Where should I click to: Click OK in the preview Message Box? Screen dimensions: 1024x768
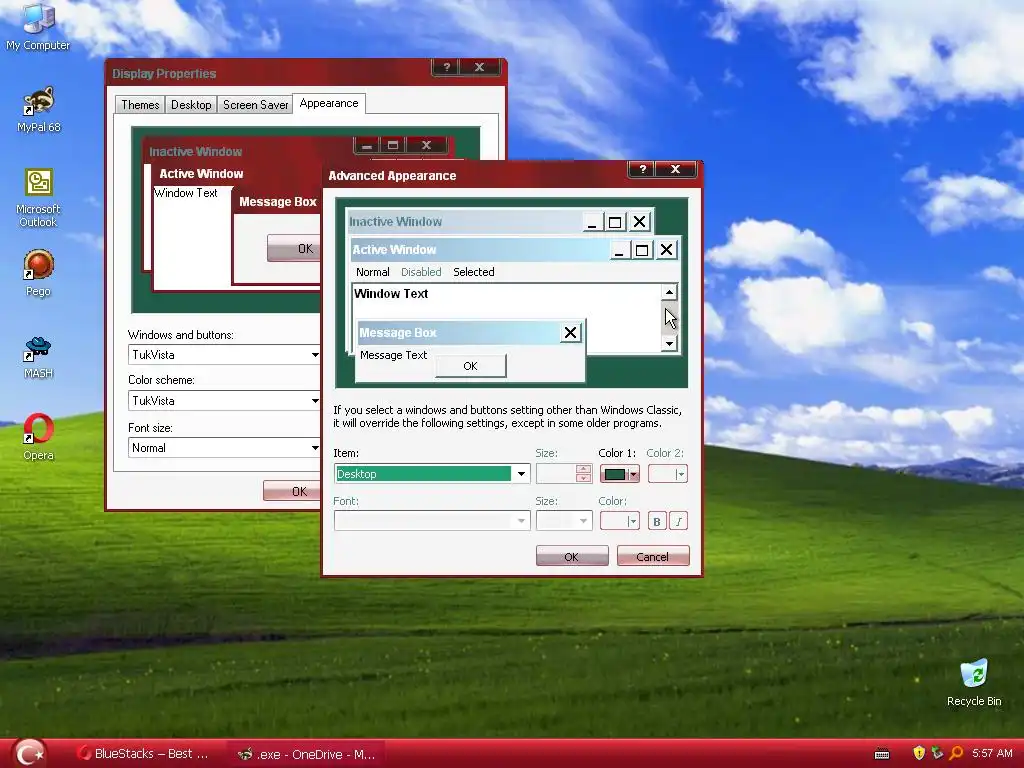pyautogui.click(x=470, y=366)
